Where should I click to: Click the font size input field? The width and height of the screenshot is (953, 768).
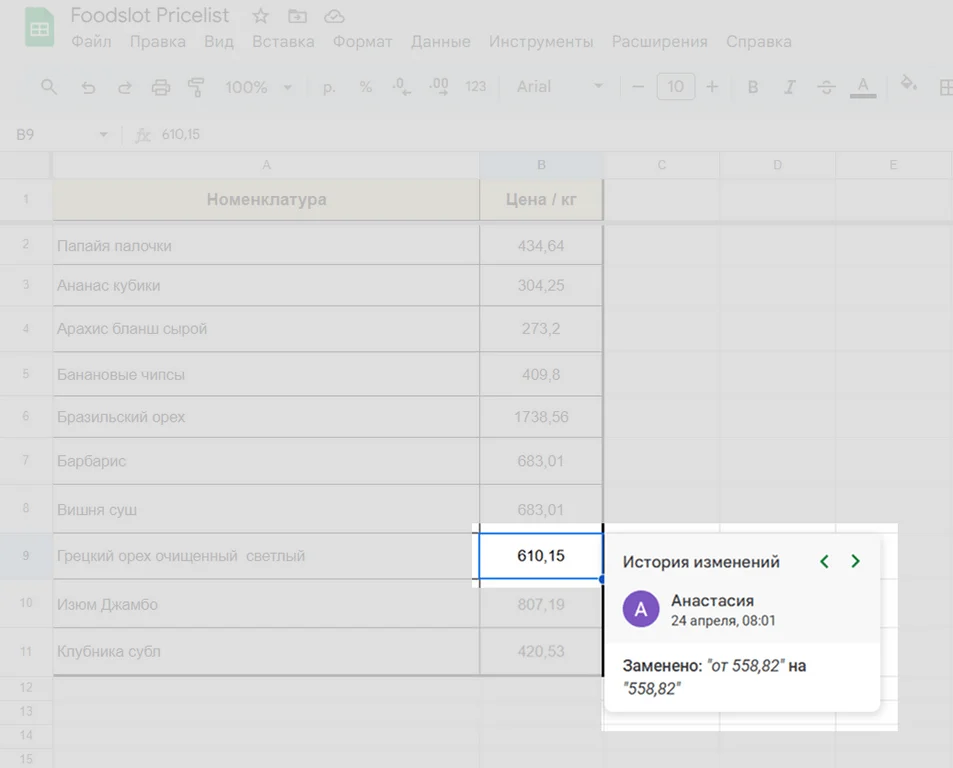coord(675,87)
